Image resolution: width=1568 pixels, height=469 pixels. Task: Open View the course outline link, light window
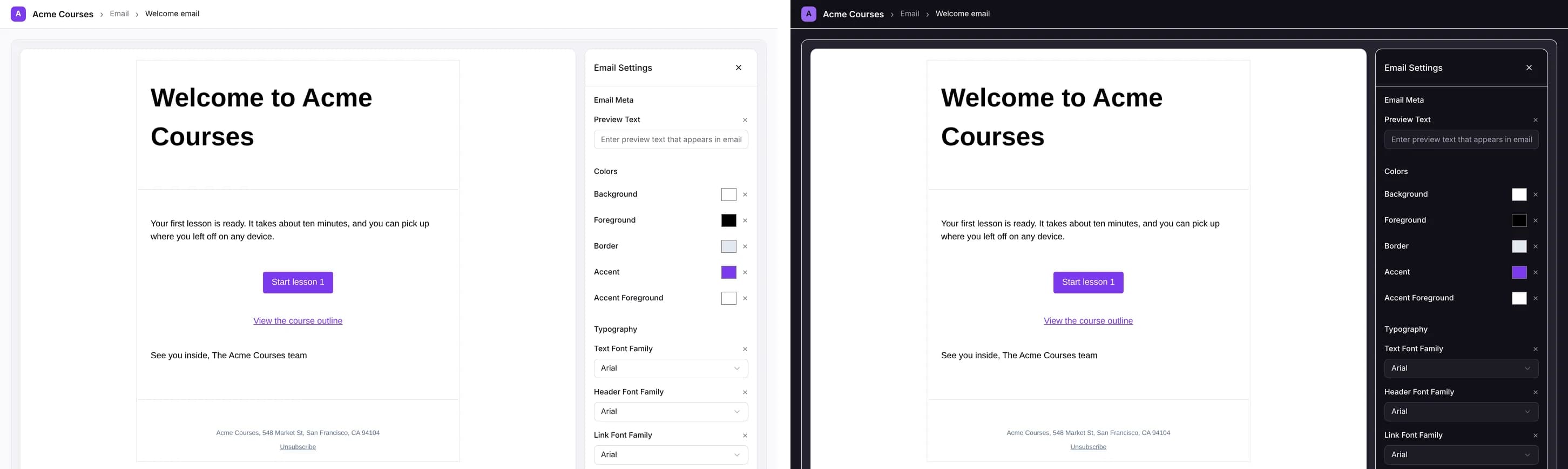tap(298, 321)
